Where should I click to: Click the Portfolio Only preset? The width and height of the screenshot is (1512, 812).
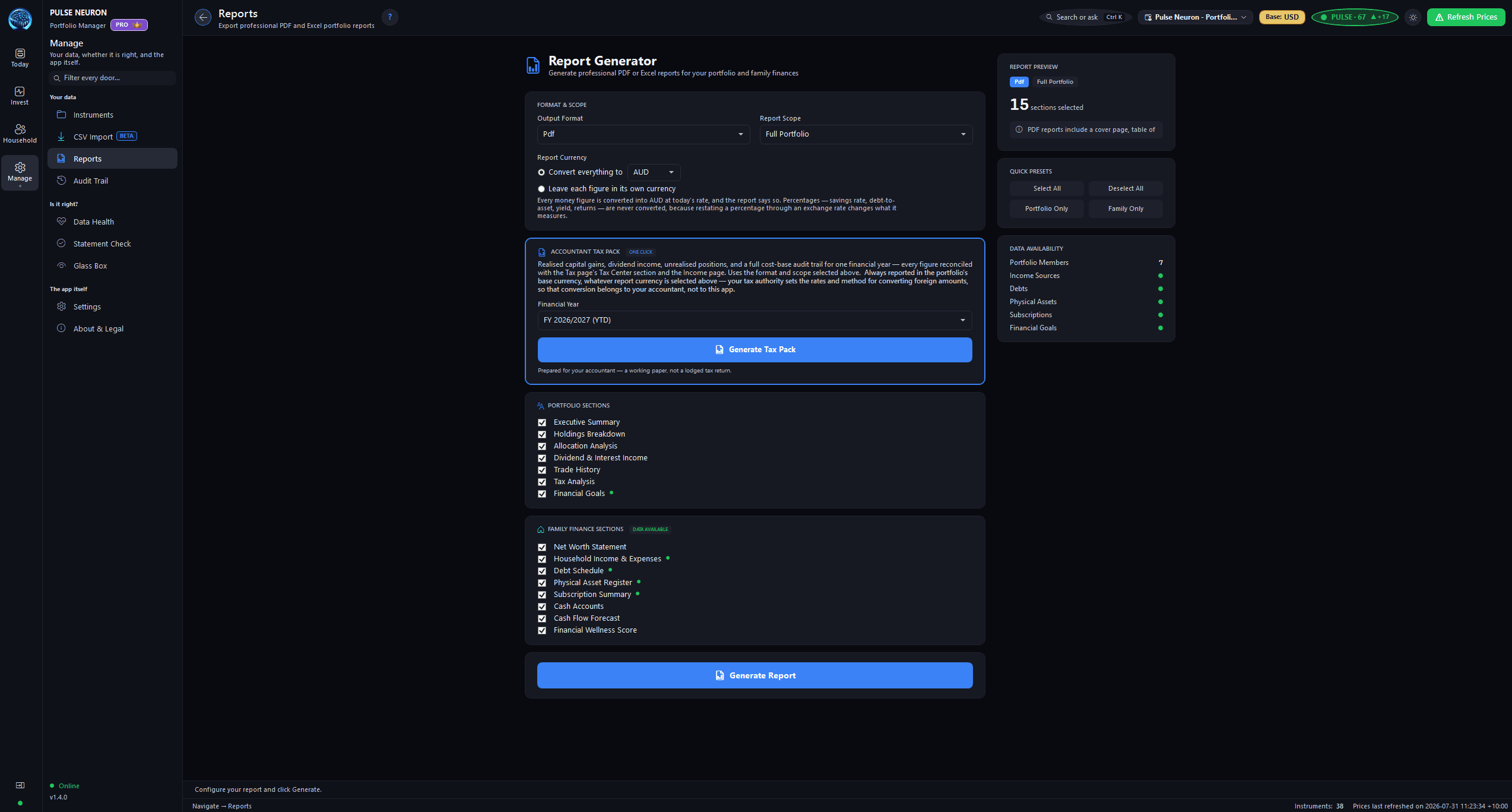(1047, 208)
